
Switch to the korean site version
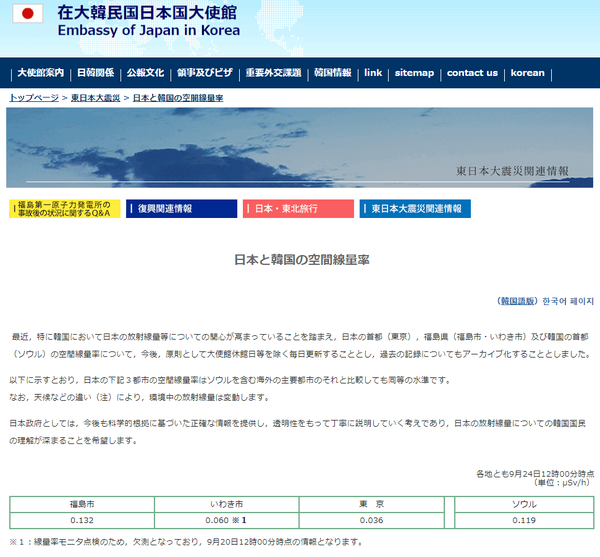click(527, 73)
